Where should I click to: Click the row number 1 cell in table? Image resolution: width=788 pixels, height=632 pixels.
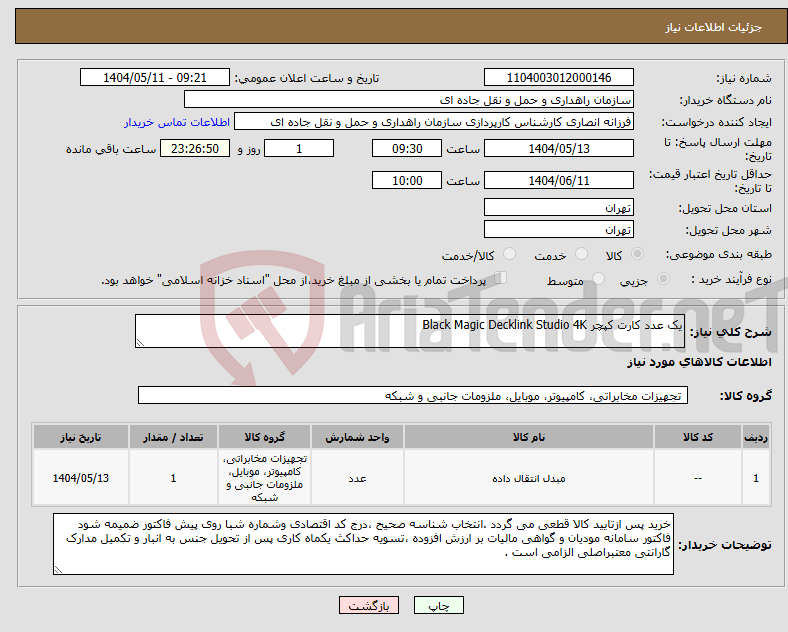click(x=756, y=478)
